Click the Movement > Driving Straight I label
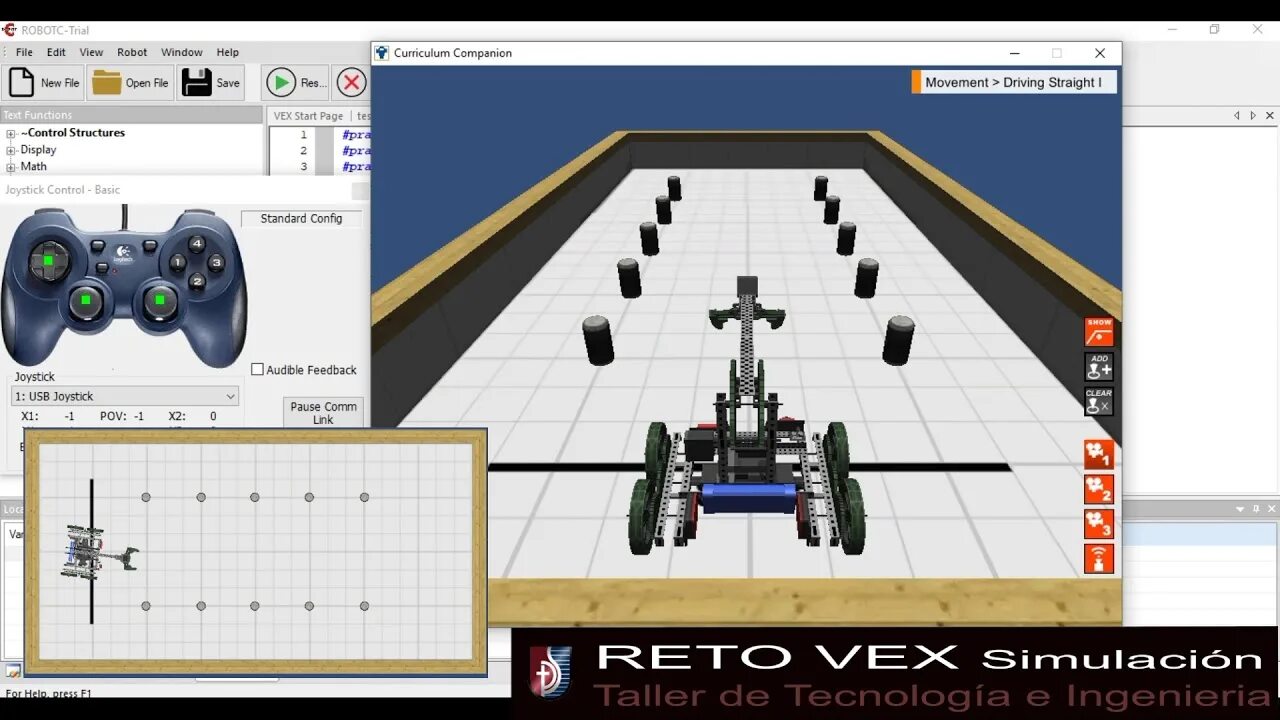 click(x=1013, y=82)
